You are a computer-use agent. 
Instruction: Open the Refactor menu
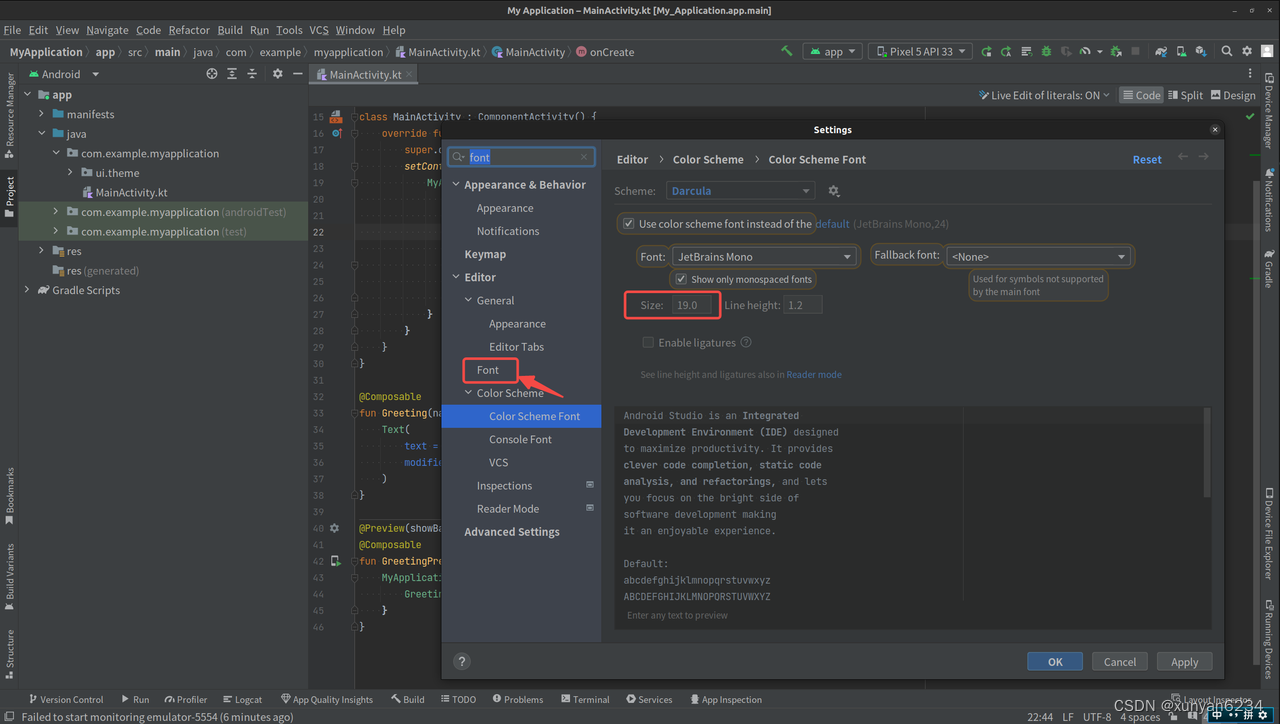189,30
